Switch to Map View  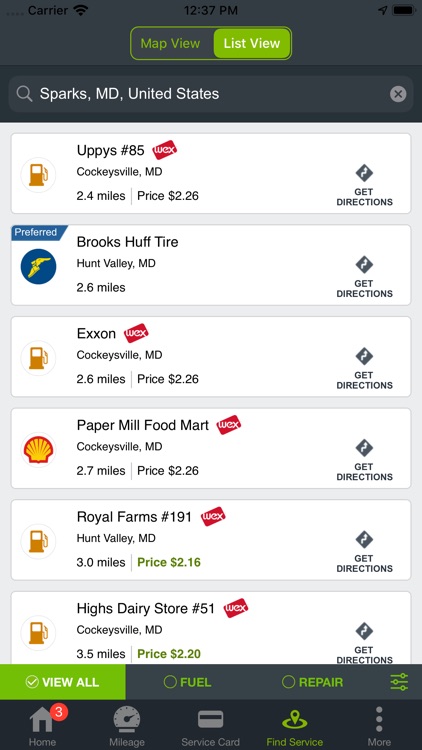pyautogui.click(x=171, y=44)
